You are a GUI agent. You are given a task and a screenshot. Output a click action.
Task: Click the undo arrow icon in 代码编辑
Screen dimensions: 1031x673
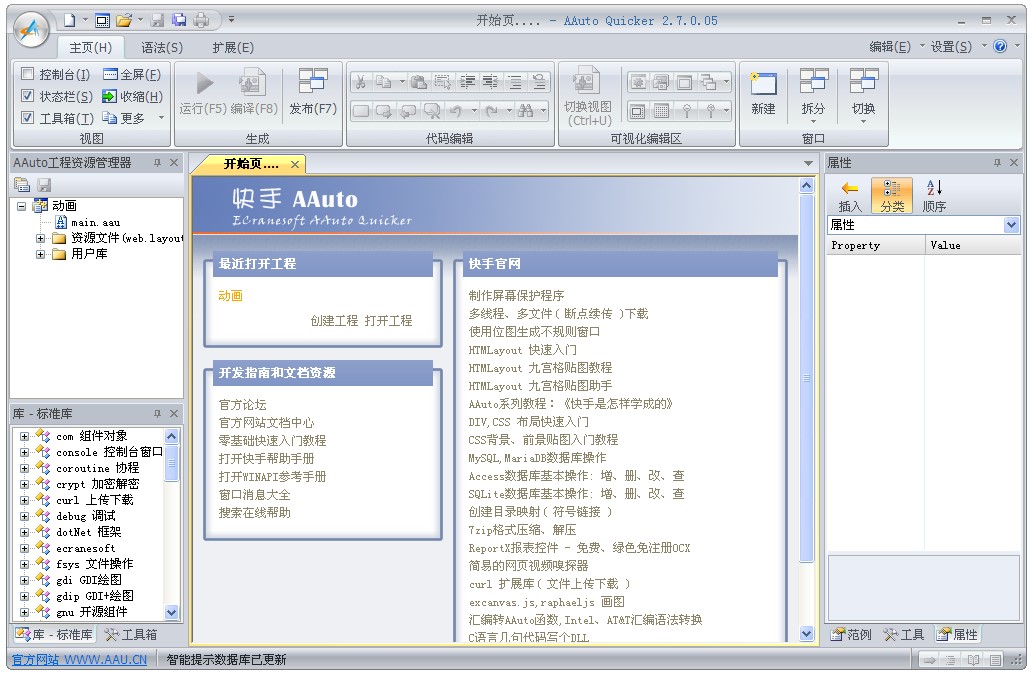(x=455, y=111)
